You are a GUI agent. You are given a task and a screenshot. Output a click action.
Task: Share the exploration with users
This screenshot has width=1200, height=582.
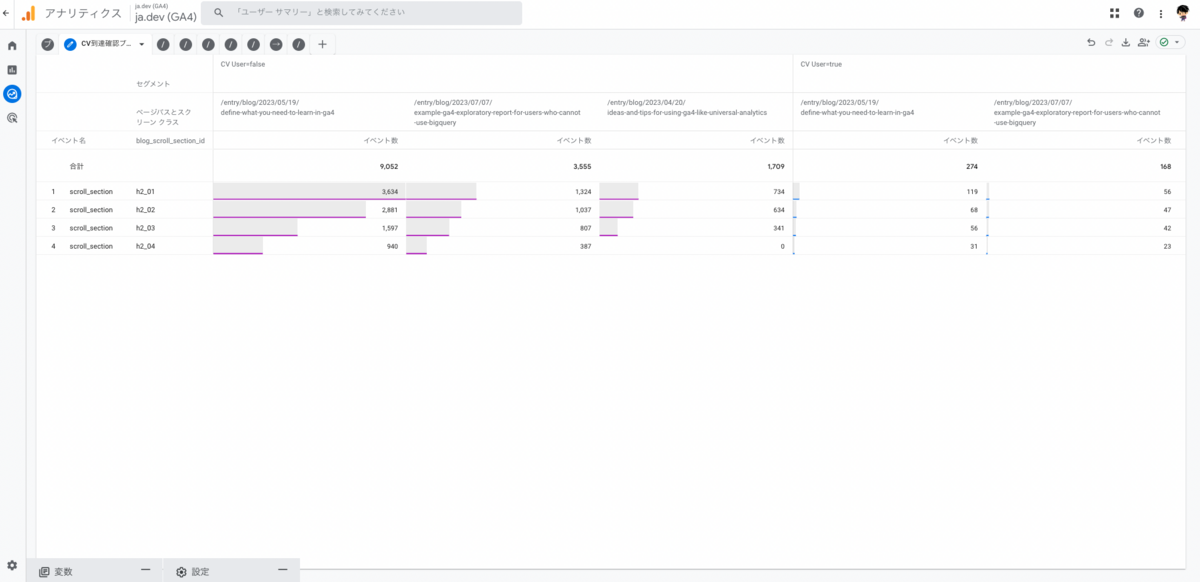pyautogui.click(x=1144, y=43)
